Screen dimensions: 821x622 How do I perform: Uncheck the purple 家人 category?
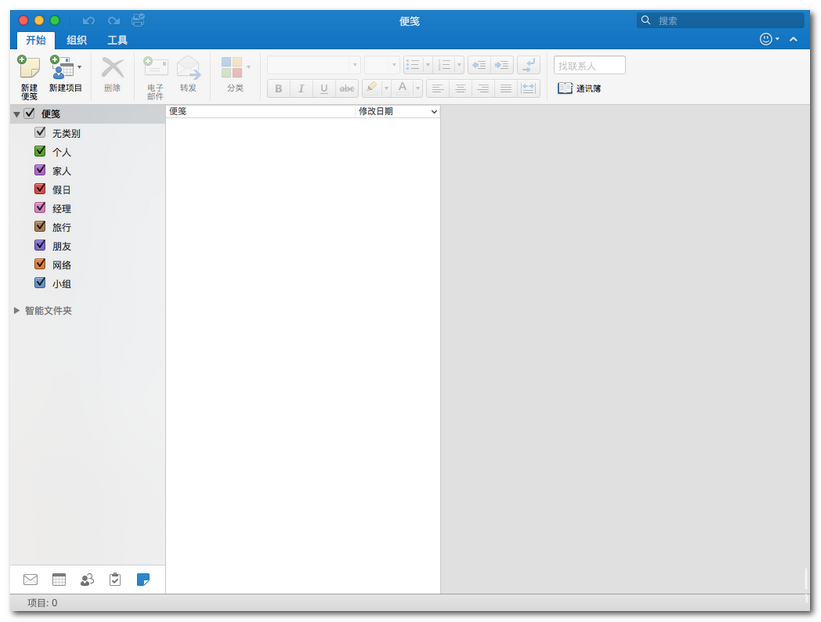click(40, 170)
